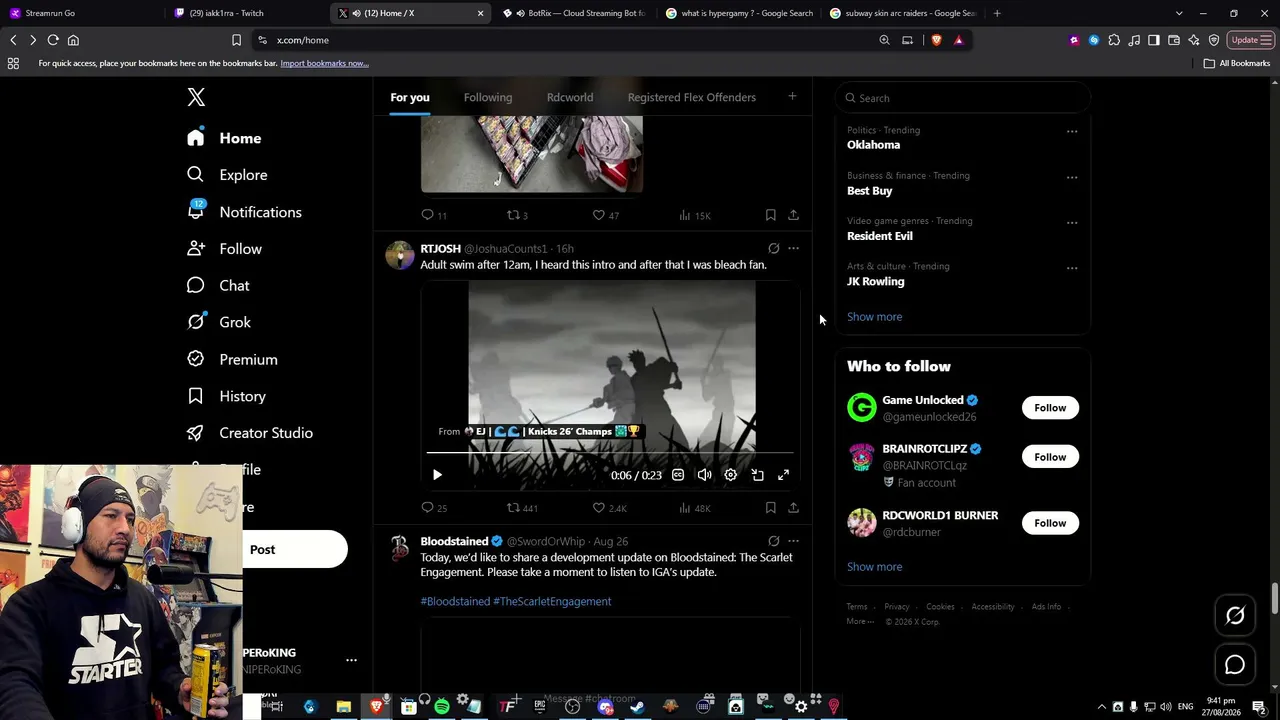Switch to the Rdcworld timeline tab
This screenshot has height=720, width=1280.
coord(570,97)
